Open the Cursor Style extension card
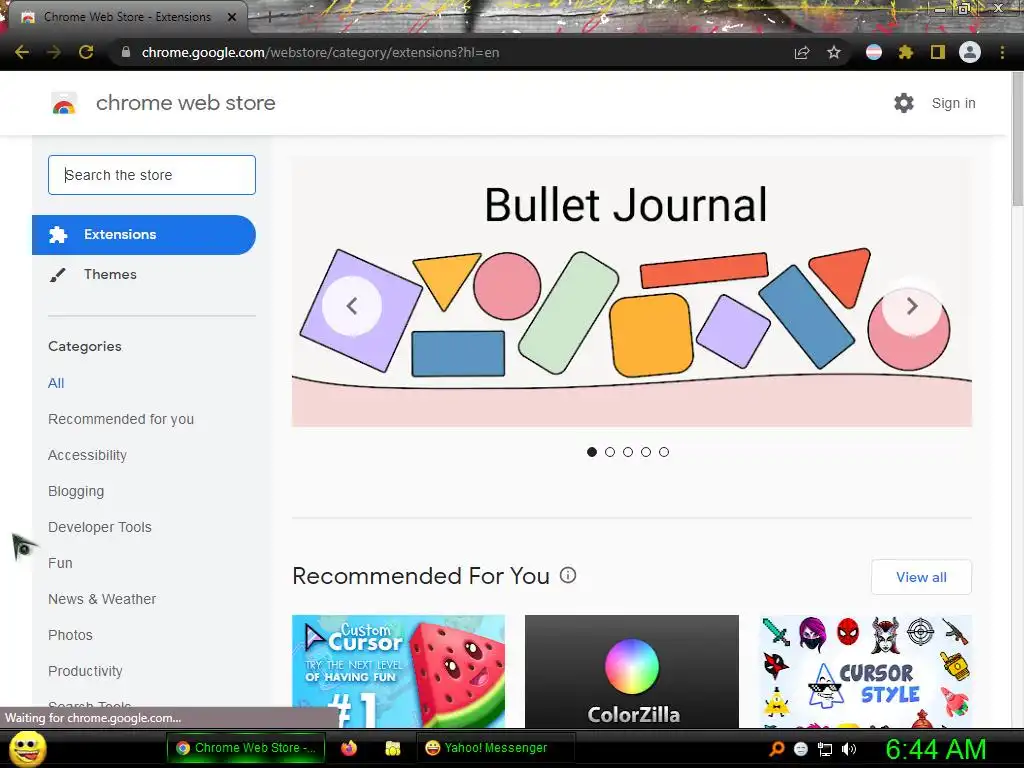The width and height of the screenshot is (1024, 768). tap(865, 671)
